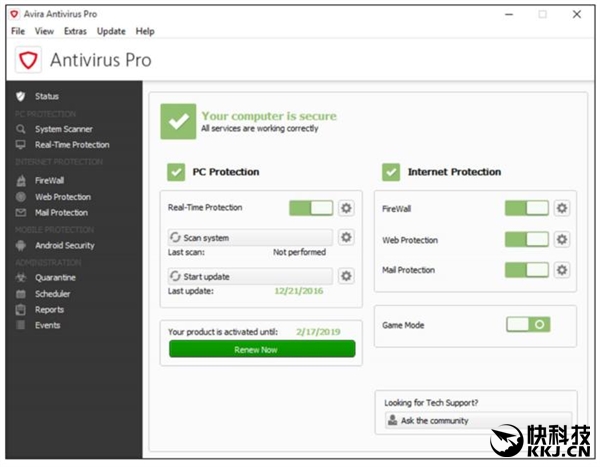Click the activation date 2/17/2019
The width and height of the screenshot is (600, 467).
[x=318, y=332]
